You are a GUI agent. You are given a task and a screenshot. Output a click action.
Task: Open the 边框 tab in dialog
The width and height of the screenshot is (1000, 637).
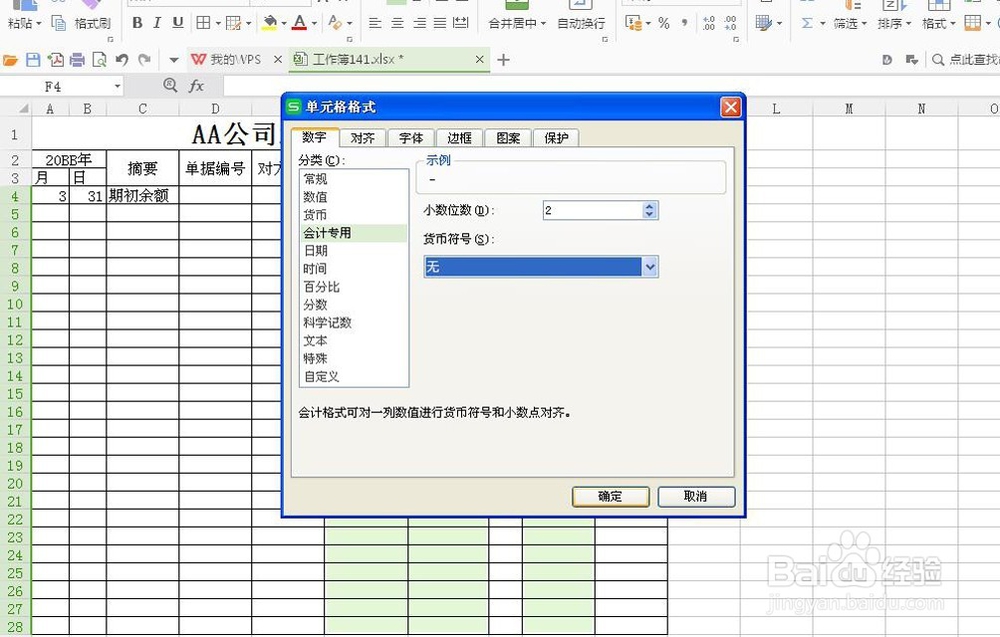coord(459,138)
